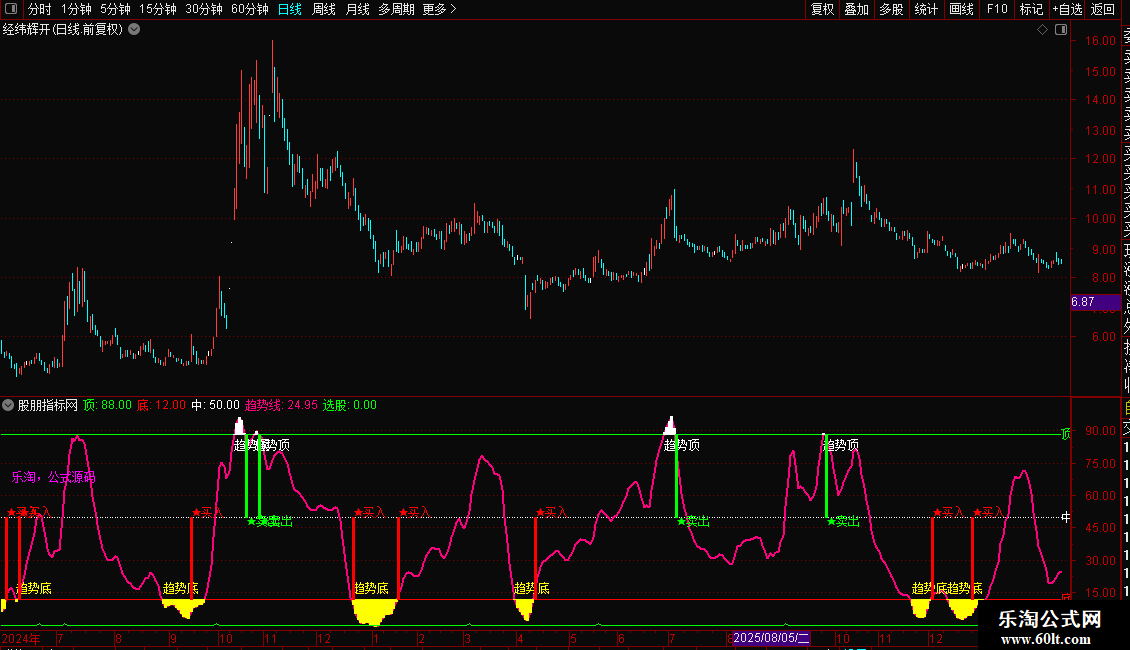Click the 16.00 price axis label
Screen dimensions: 1130x650
click(x=1100, y=41)
